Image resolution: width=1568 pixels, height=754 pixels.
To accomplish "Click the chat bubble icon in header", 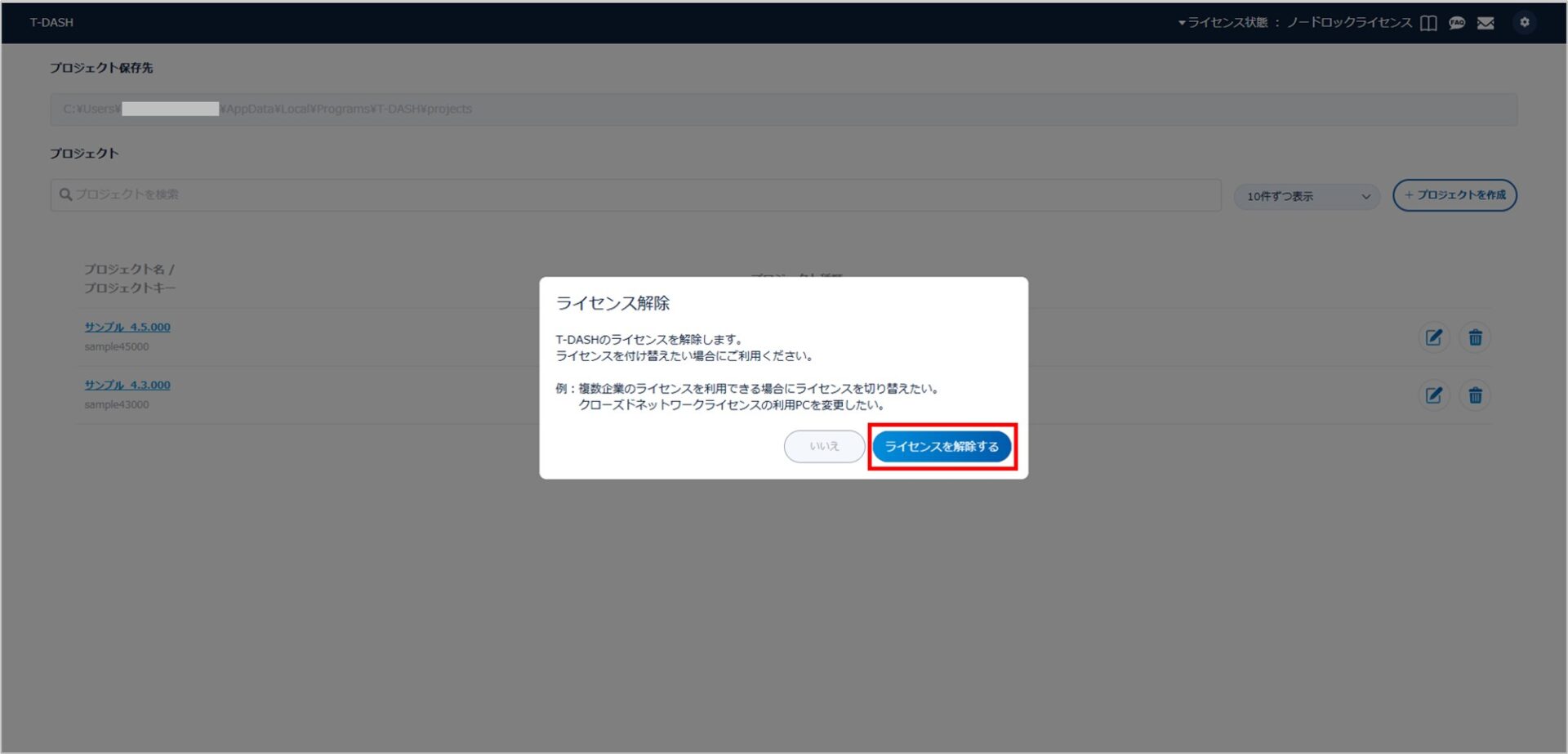I will point(1457,23).
